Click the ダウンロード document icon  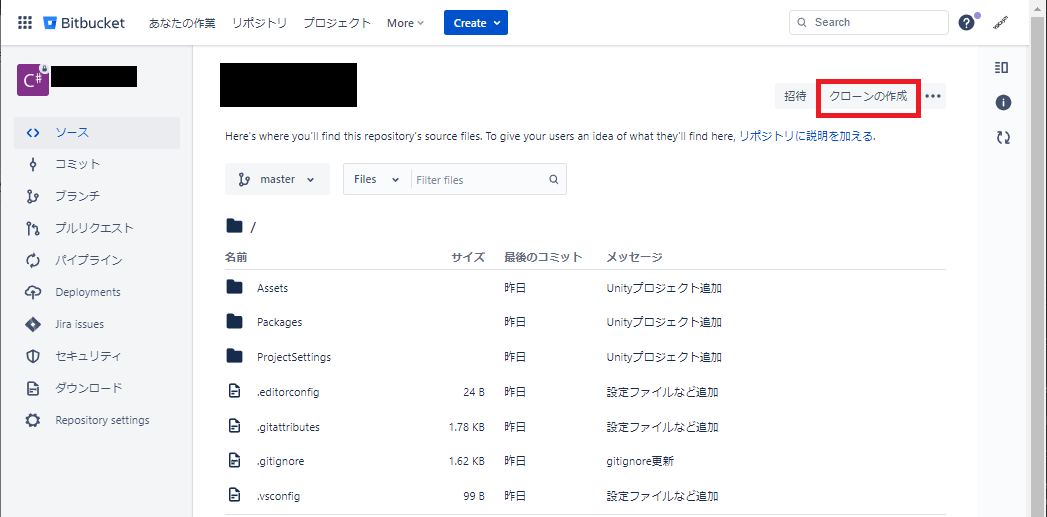coord(33,388)
